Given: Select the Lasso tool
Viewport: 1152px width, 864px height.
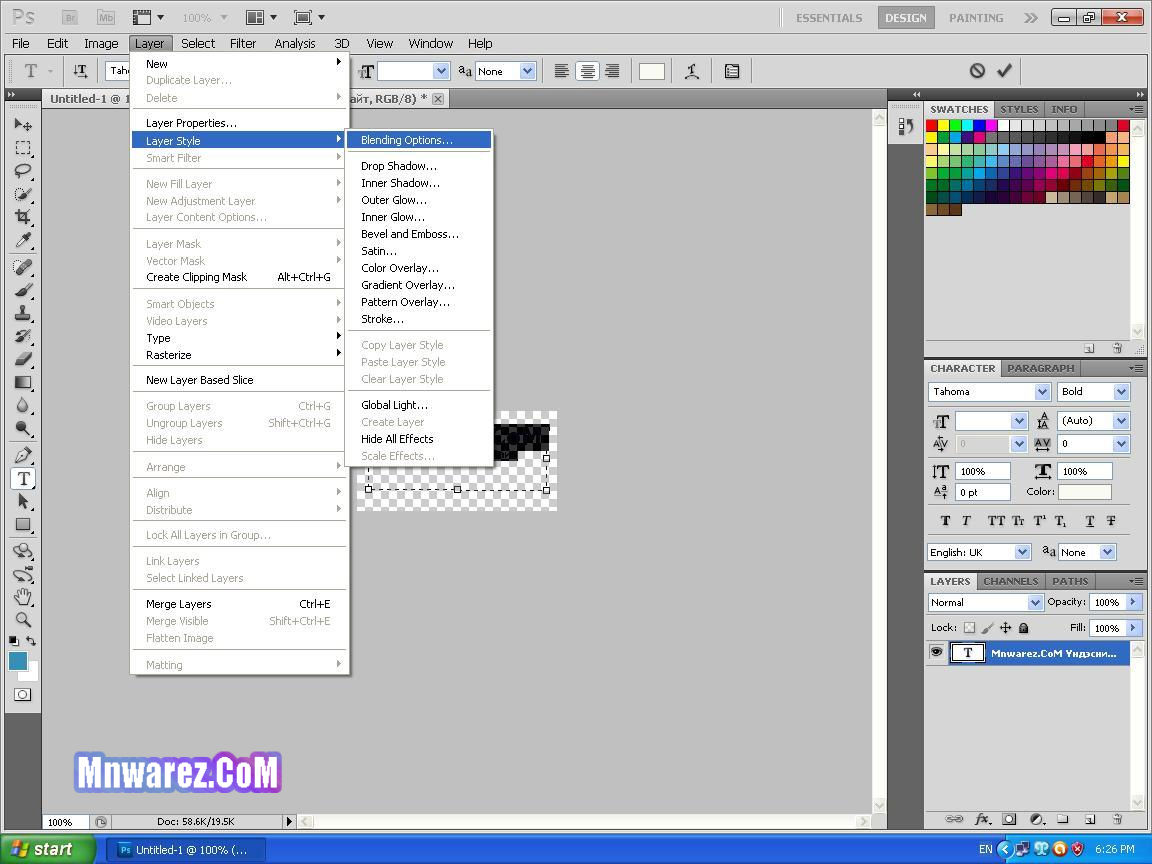Looking at the screenshot, I should coord(23,171).
